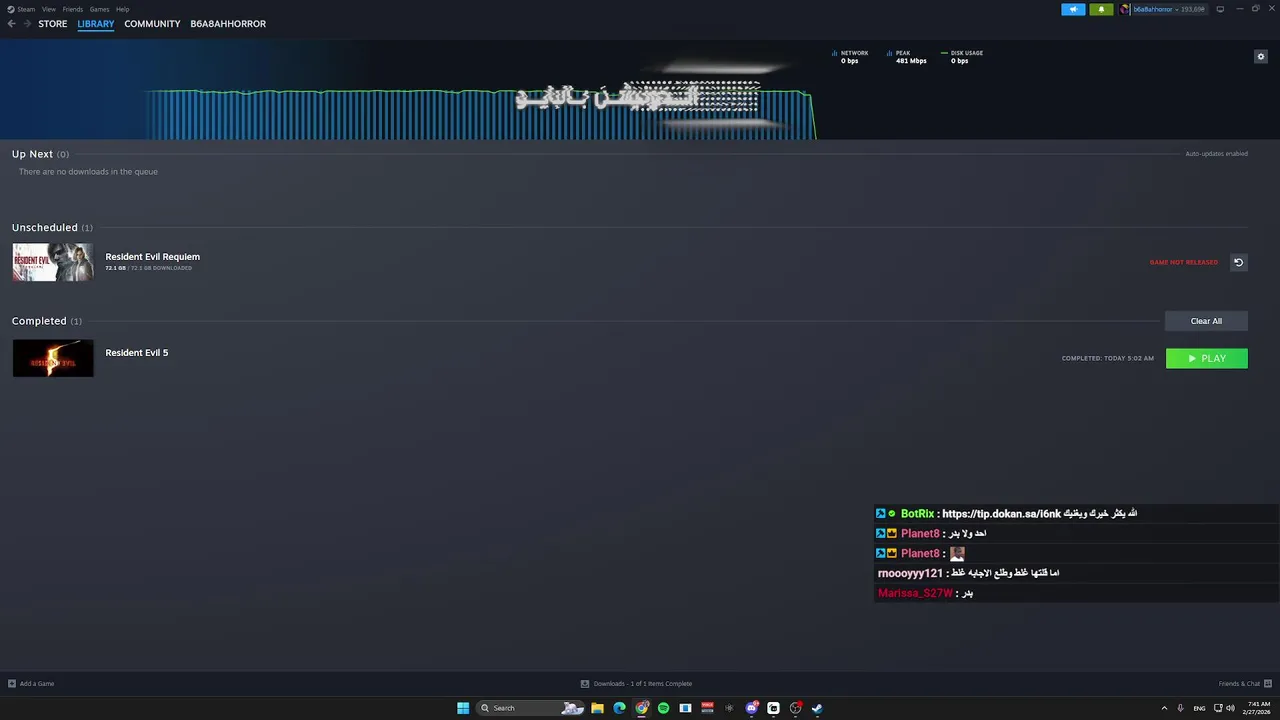
Task: Click the blue announcements megaphone button
Action: pyautogui.click(x=1073, y=9)
